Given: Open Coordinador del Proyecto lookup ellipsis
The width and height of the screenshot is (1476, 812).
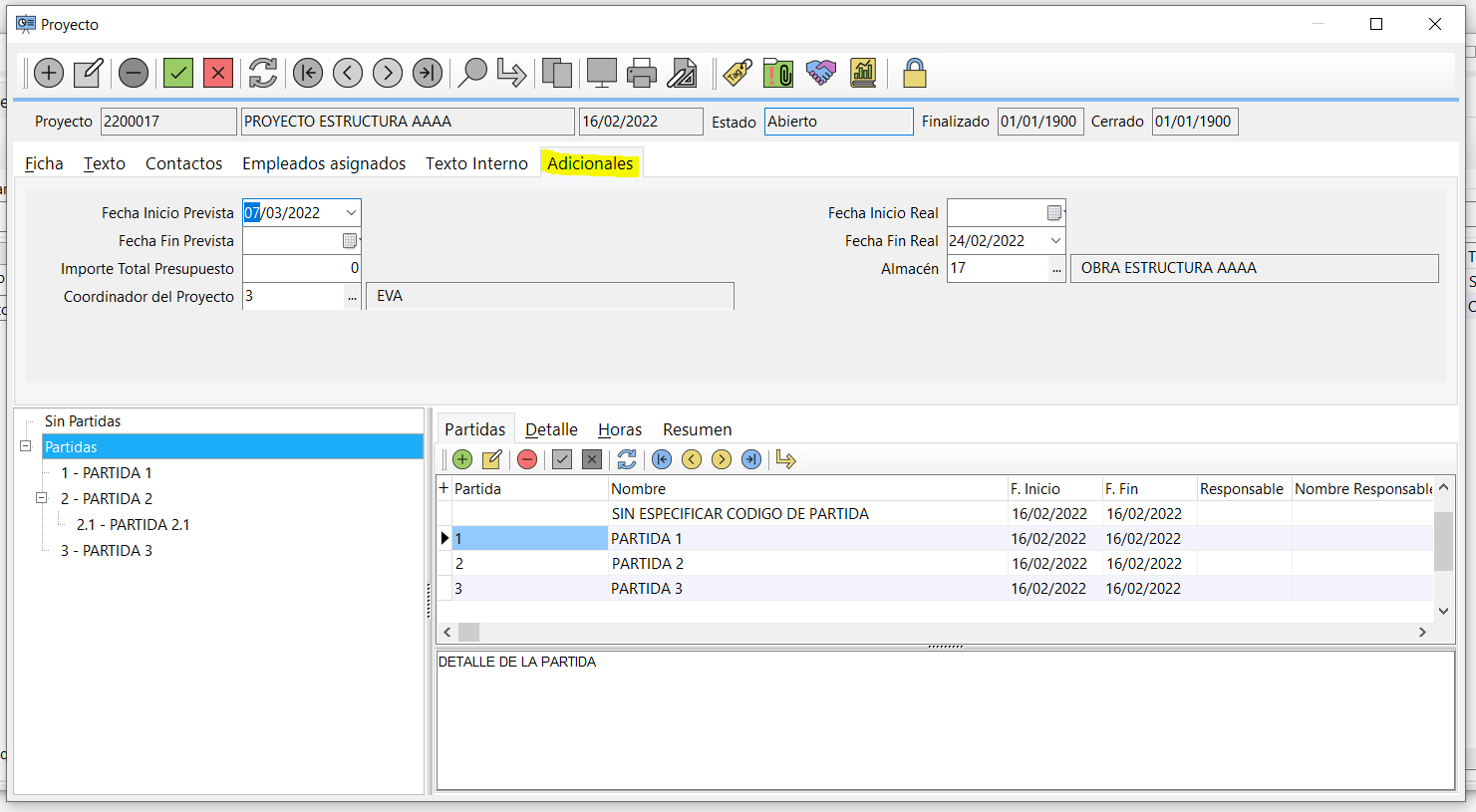Looking at the screenshot, I should coord(352,296).
